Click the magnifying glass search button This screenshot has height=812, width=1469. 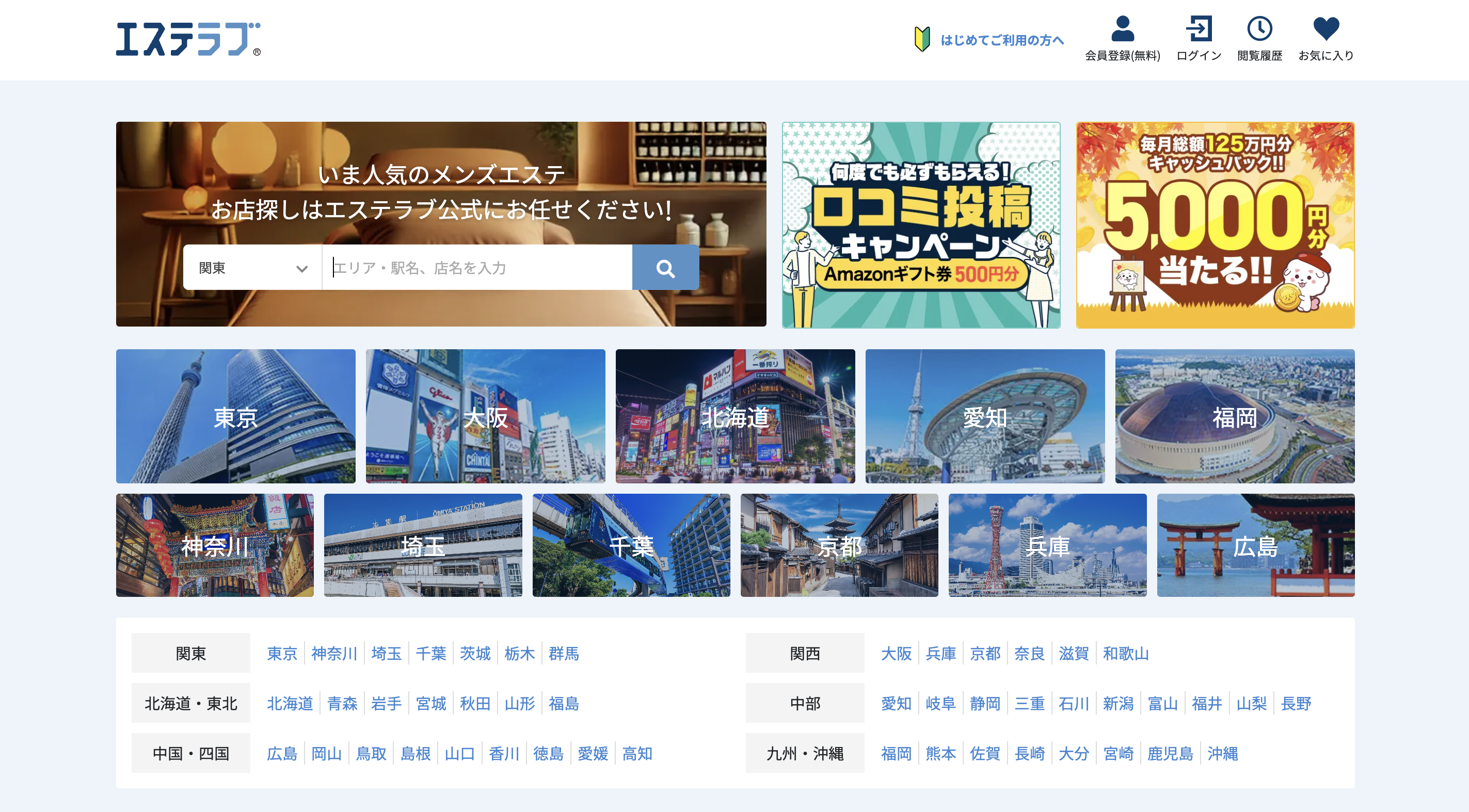(x=665, y=268)
